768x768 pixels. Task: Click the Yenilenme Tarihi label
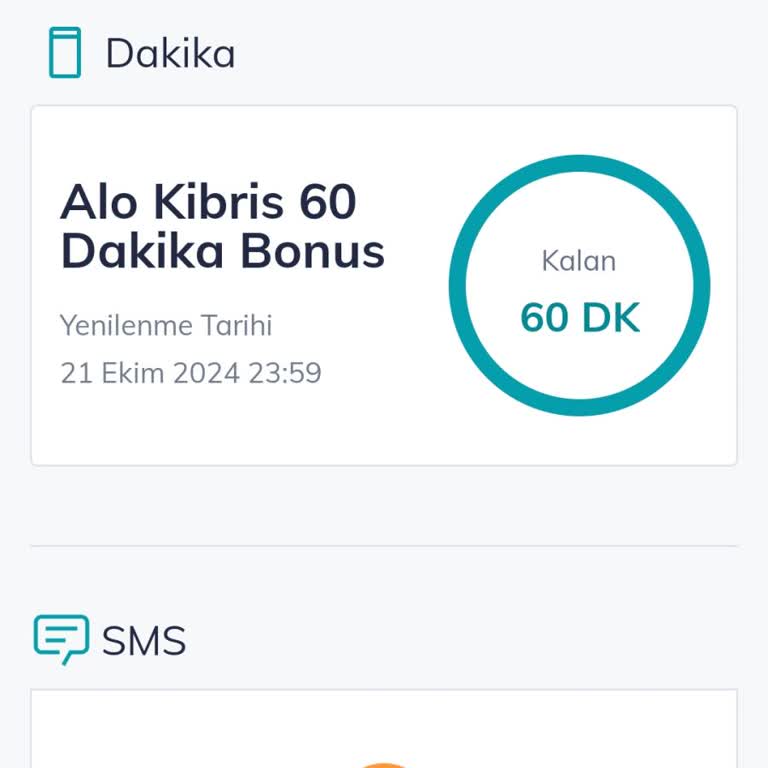166,325
